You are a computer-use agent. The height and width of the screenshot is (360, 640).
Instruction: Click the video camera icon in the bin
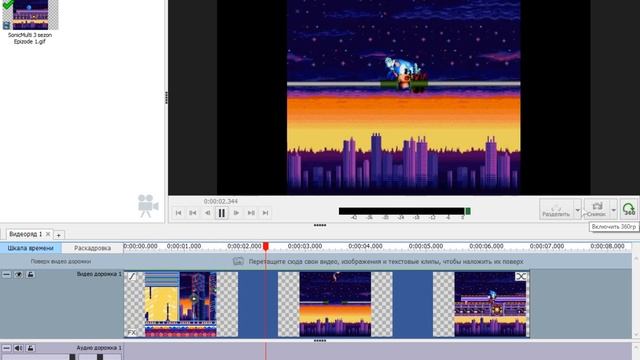(148, 205)
